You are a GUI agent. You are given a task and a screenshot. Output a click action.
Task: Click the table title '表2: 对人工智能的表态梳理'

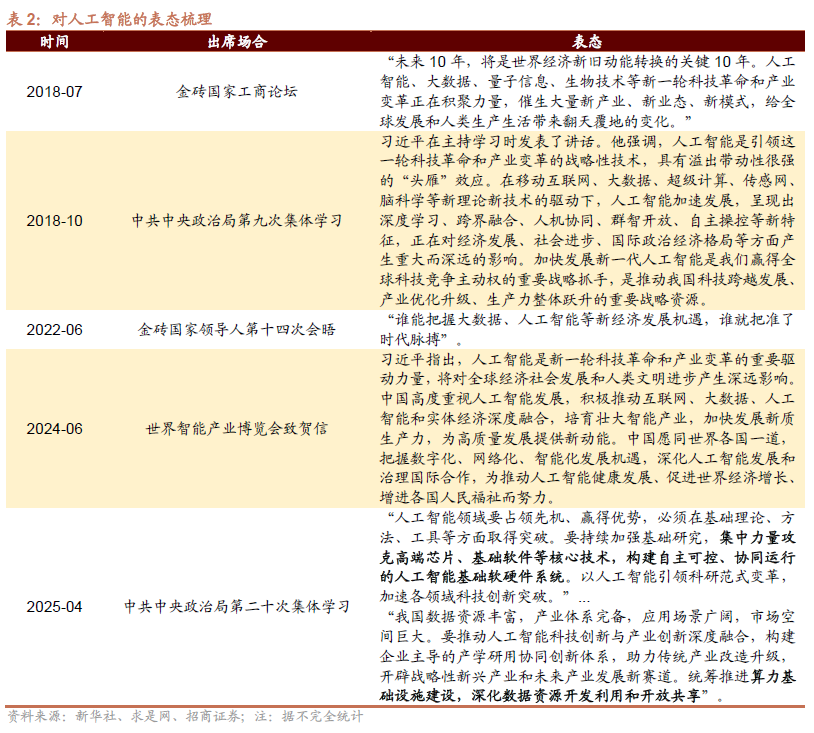109,19
